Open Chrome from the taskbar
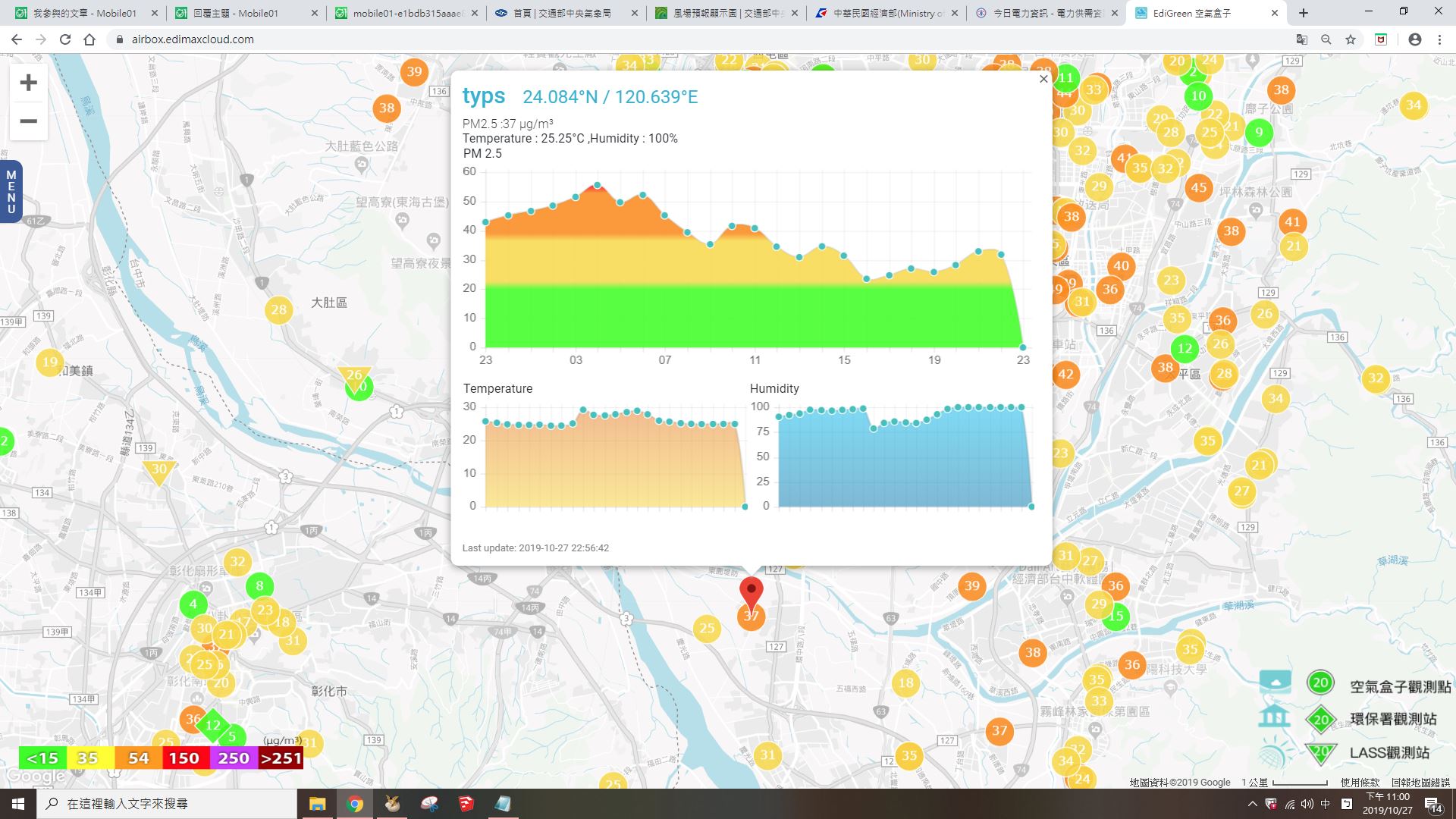This screenshot has width=1456, height=819. [354, 804]
